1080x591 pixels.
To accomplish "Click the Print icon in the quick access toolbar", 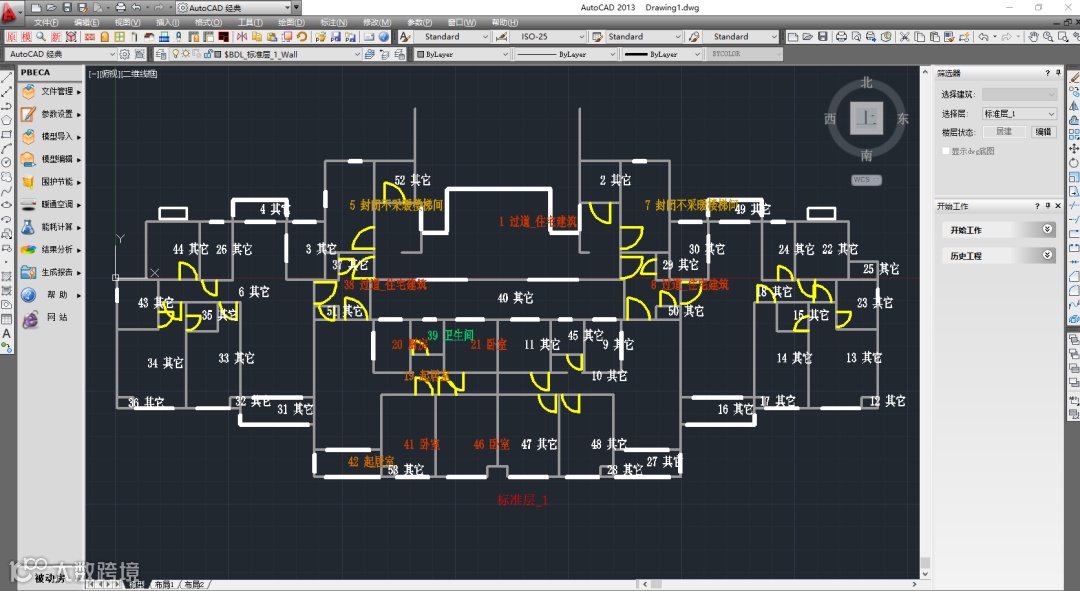I will pyautogui.click(x=121, y=8).
